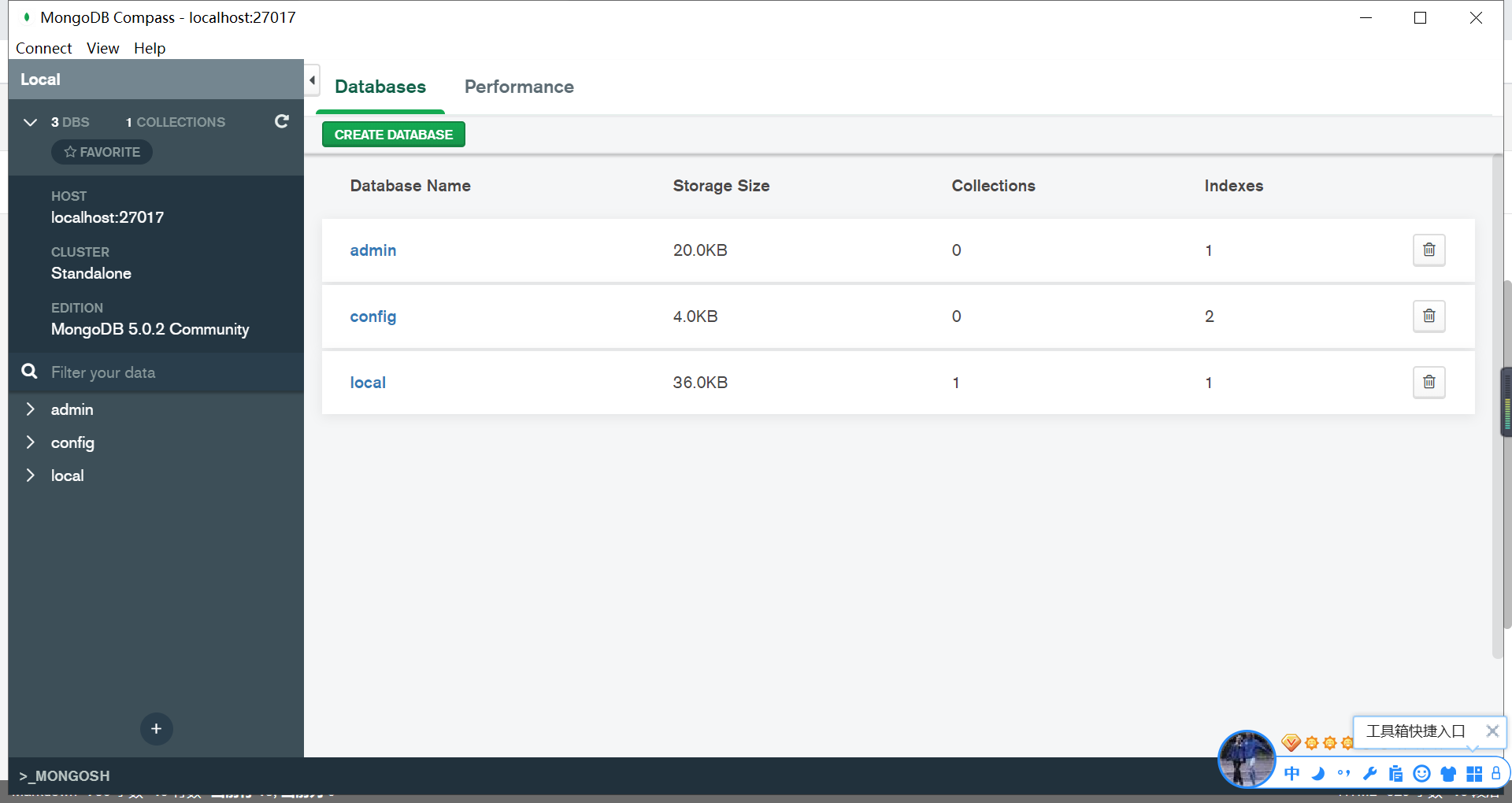Open the admin database link
This screenshot has height=803, width=1512.
373,250
